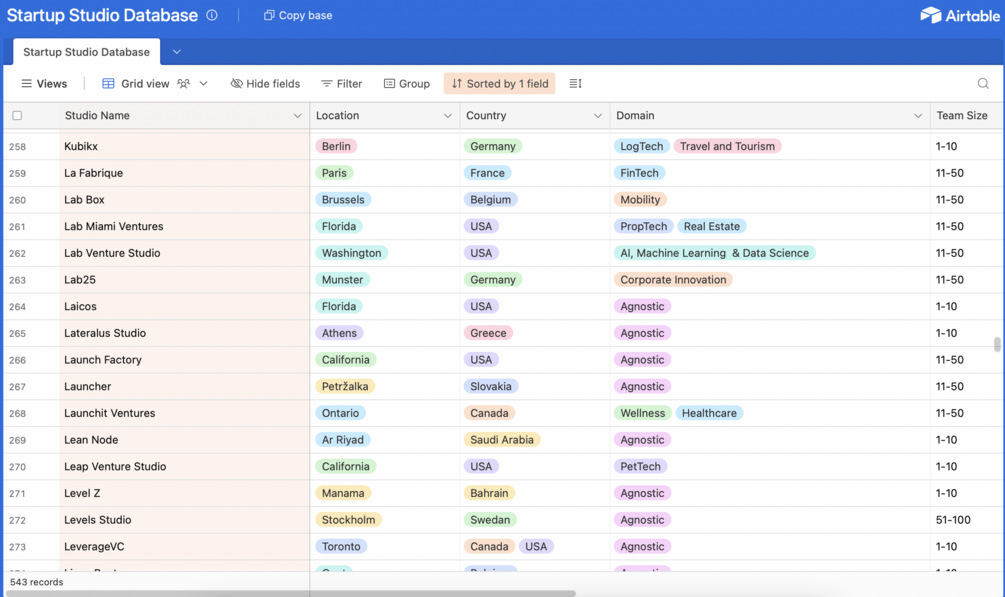Select the Startup Studio Database tab
Viewport: 1005px width, 597px height.
[x=86, y=52]
